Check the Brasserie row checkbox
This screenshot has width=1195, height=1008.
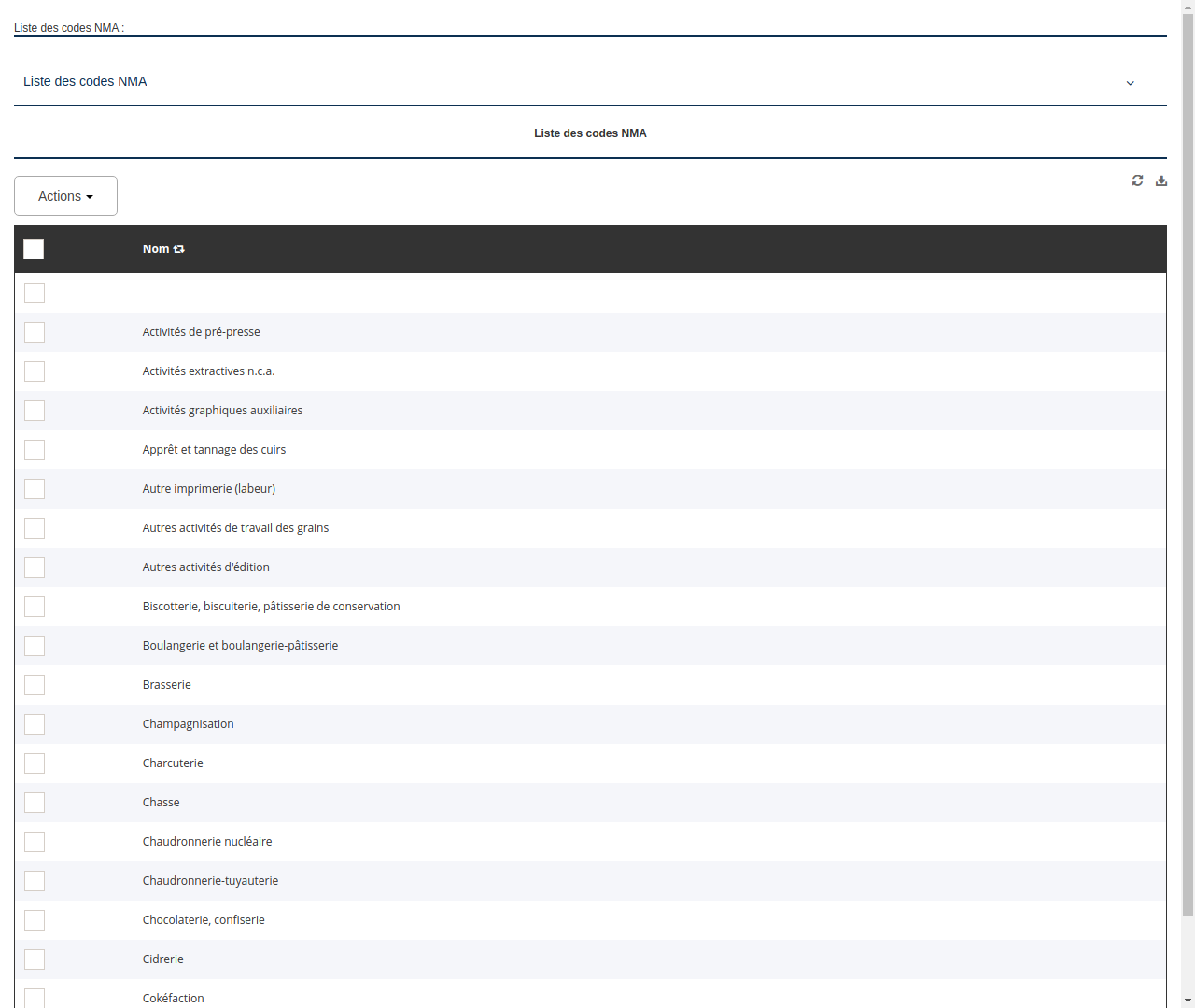(x=35, y=684)
